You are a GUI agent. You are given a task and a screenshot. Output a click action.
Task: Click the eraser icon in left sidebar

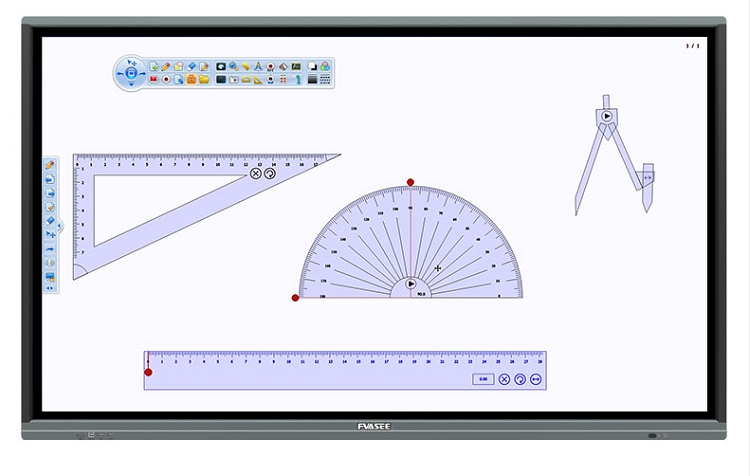49,221
